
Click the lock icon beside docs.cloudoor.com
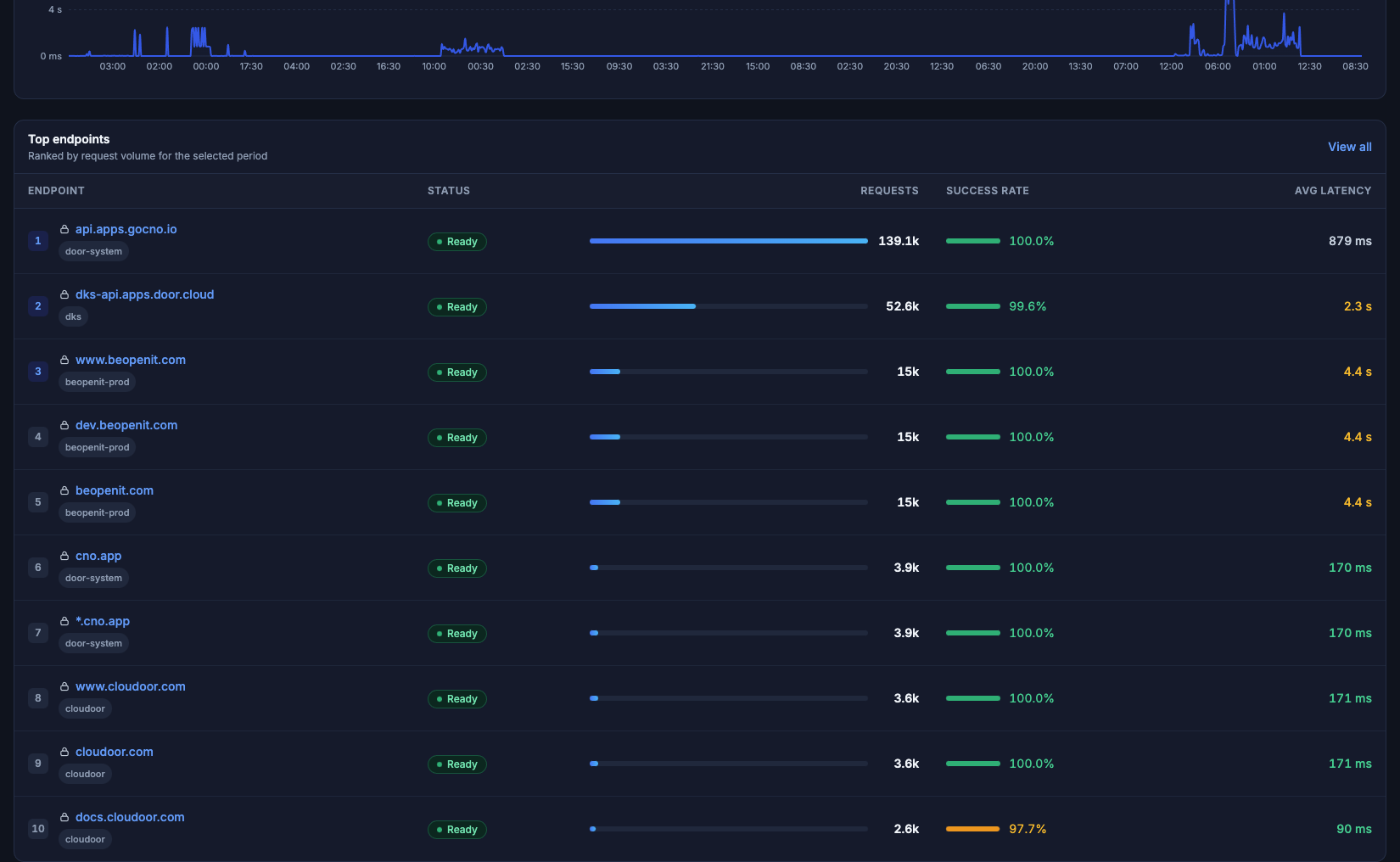coord(64,817)
